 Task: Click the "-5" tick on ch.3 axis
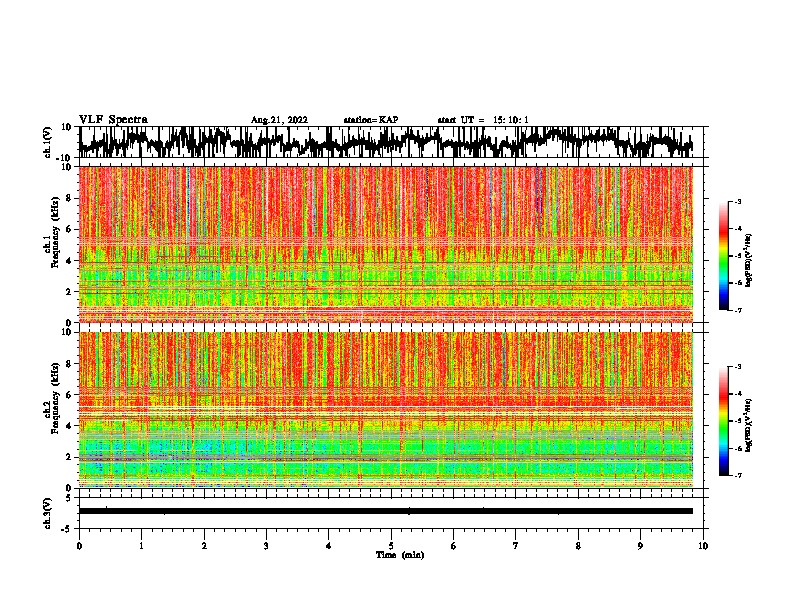(67, 529)
